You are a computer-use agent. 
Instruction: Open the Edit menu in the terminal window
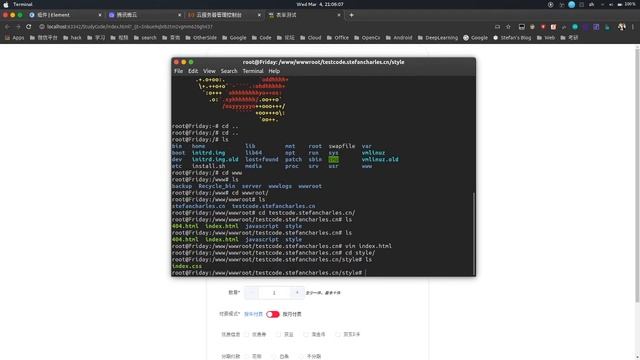click(x=193, y=71)
